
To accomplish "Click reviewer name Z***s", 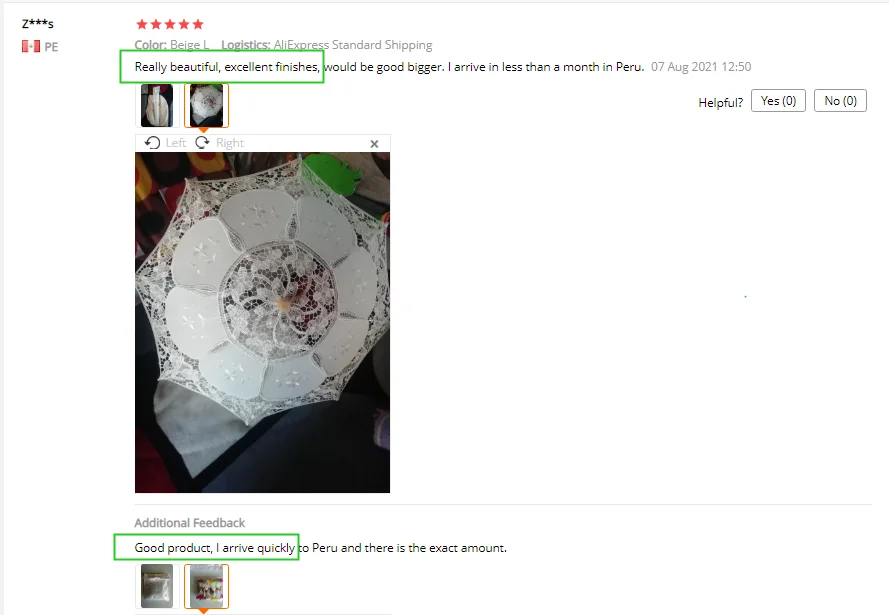I will point(37,24).
